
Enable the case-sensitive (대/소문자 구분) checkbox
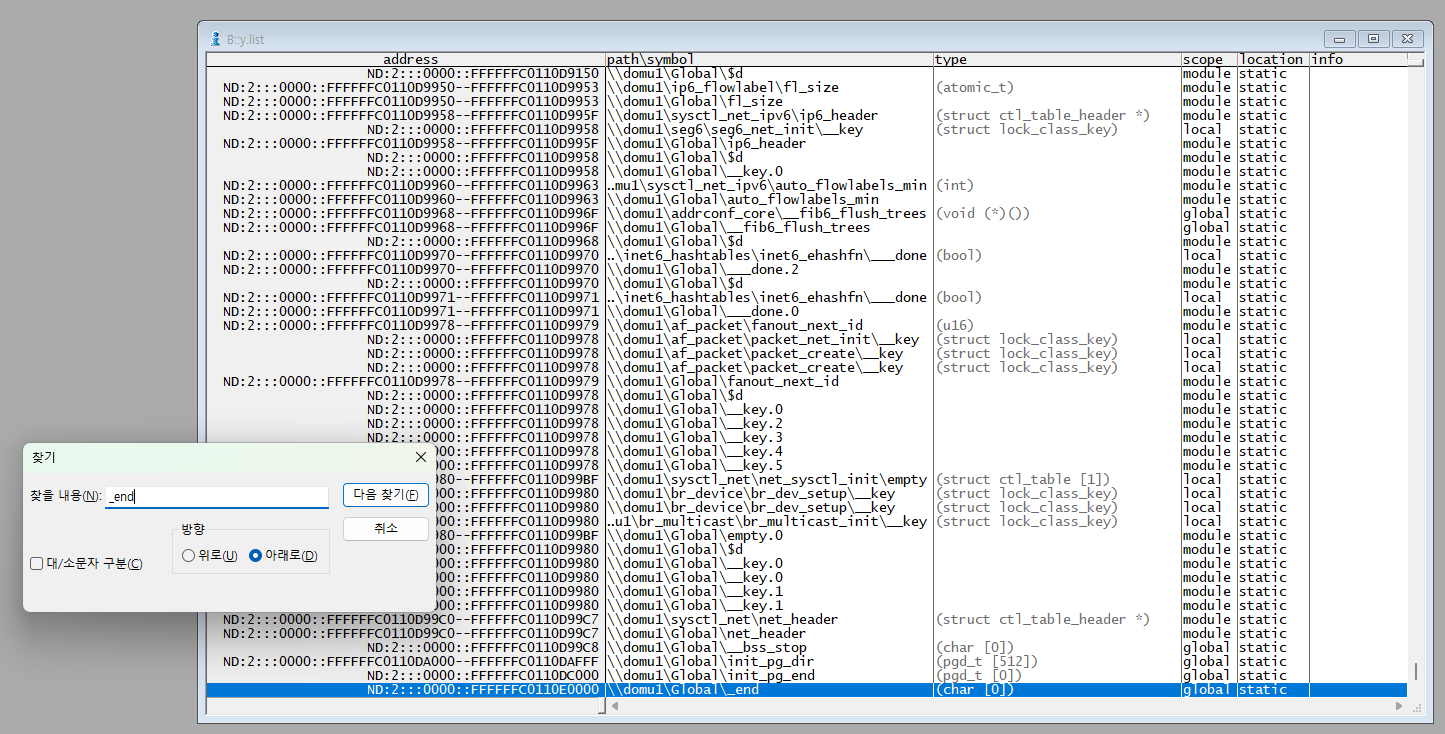(x=36, y=564)
